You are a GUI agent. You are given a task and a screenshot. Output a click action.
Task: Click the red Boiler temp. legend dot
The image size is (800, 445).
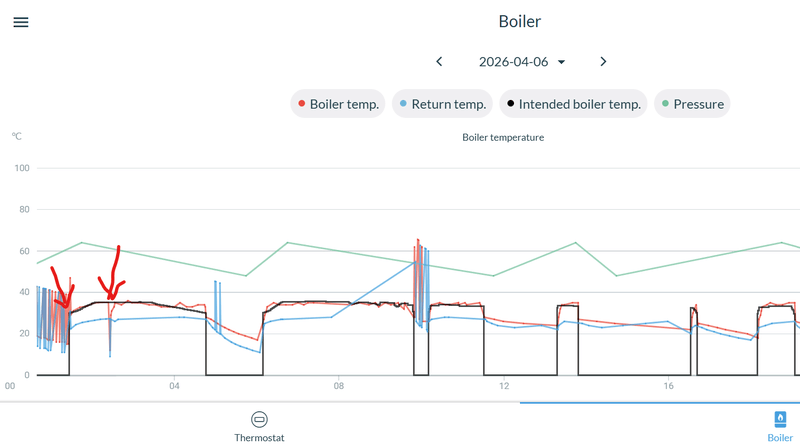(300, 104)
